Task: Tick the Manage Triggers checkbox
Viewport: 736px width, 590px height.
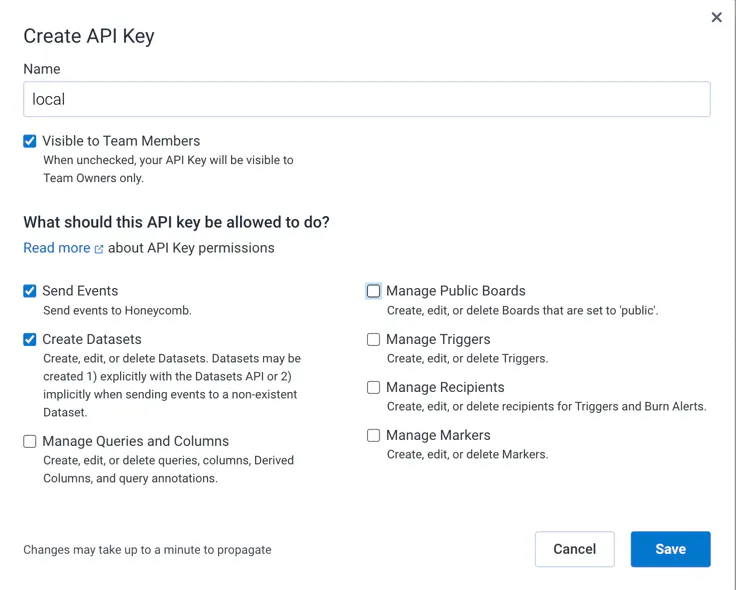Action: click(373, 339)
